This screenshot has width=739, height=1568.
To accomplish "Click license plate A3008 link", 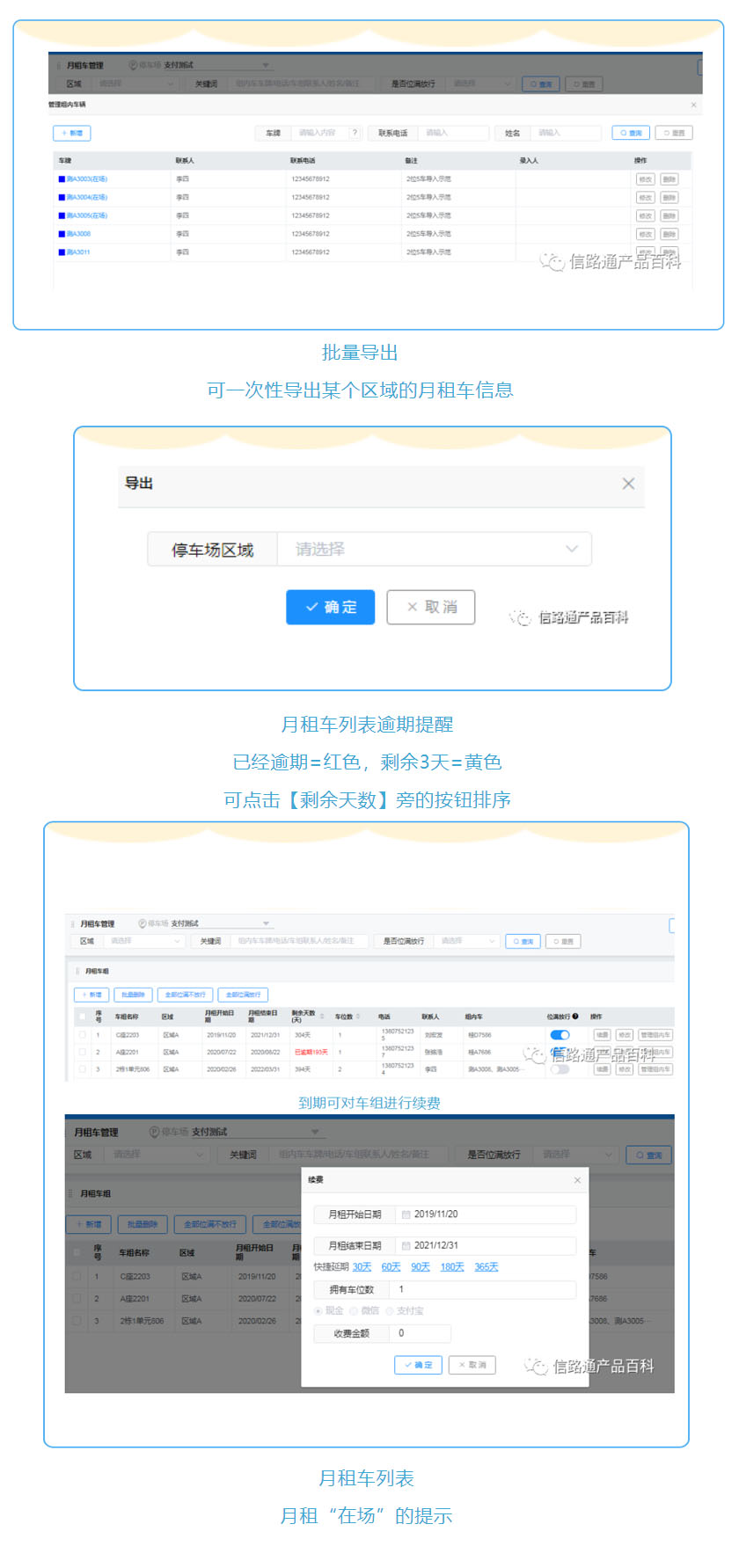I will point(78,234).
